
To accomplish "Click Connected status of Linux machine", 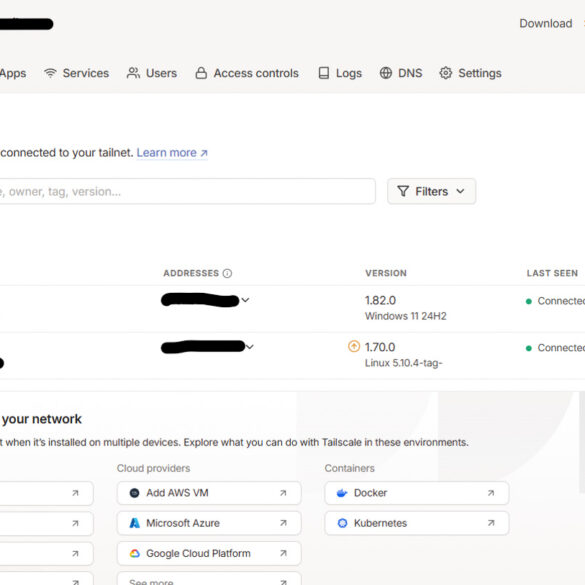I will tap(555, 348).
